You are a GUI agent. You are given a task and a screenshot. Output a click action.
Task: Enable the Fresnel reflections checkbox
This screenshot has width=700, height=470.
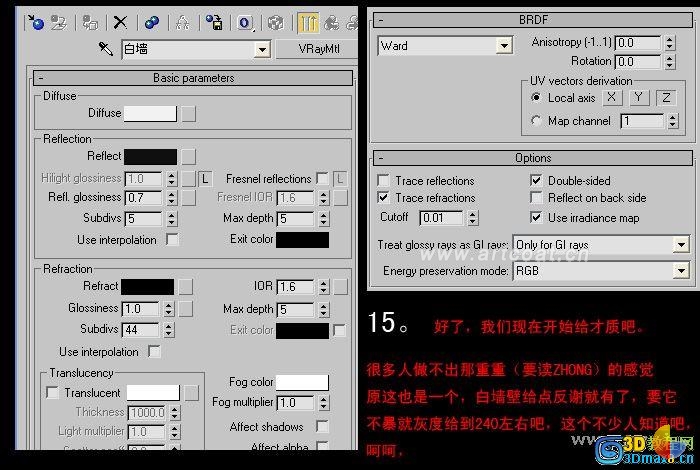pos(322,179)
